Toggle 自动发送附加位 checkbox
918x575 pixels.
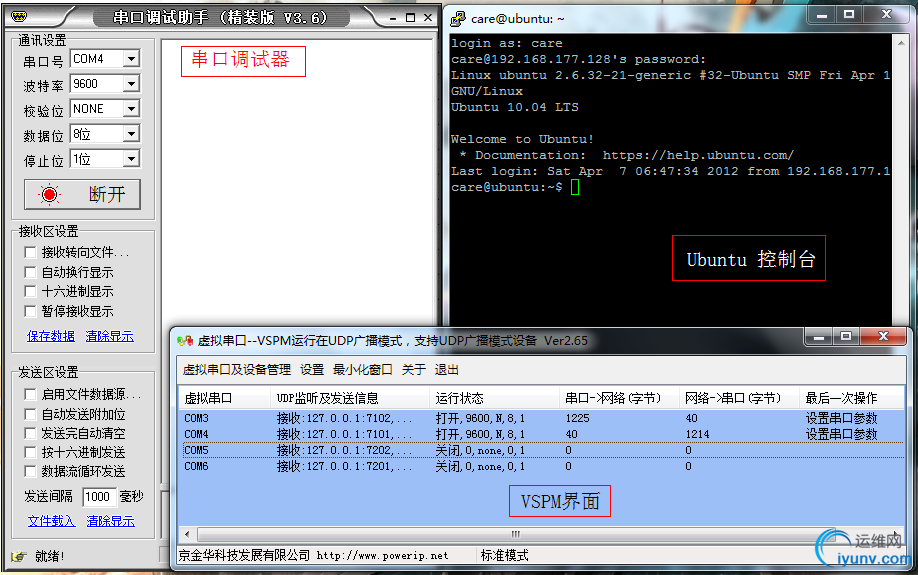(x=30, y=414)
